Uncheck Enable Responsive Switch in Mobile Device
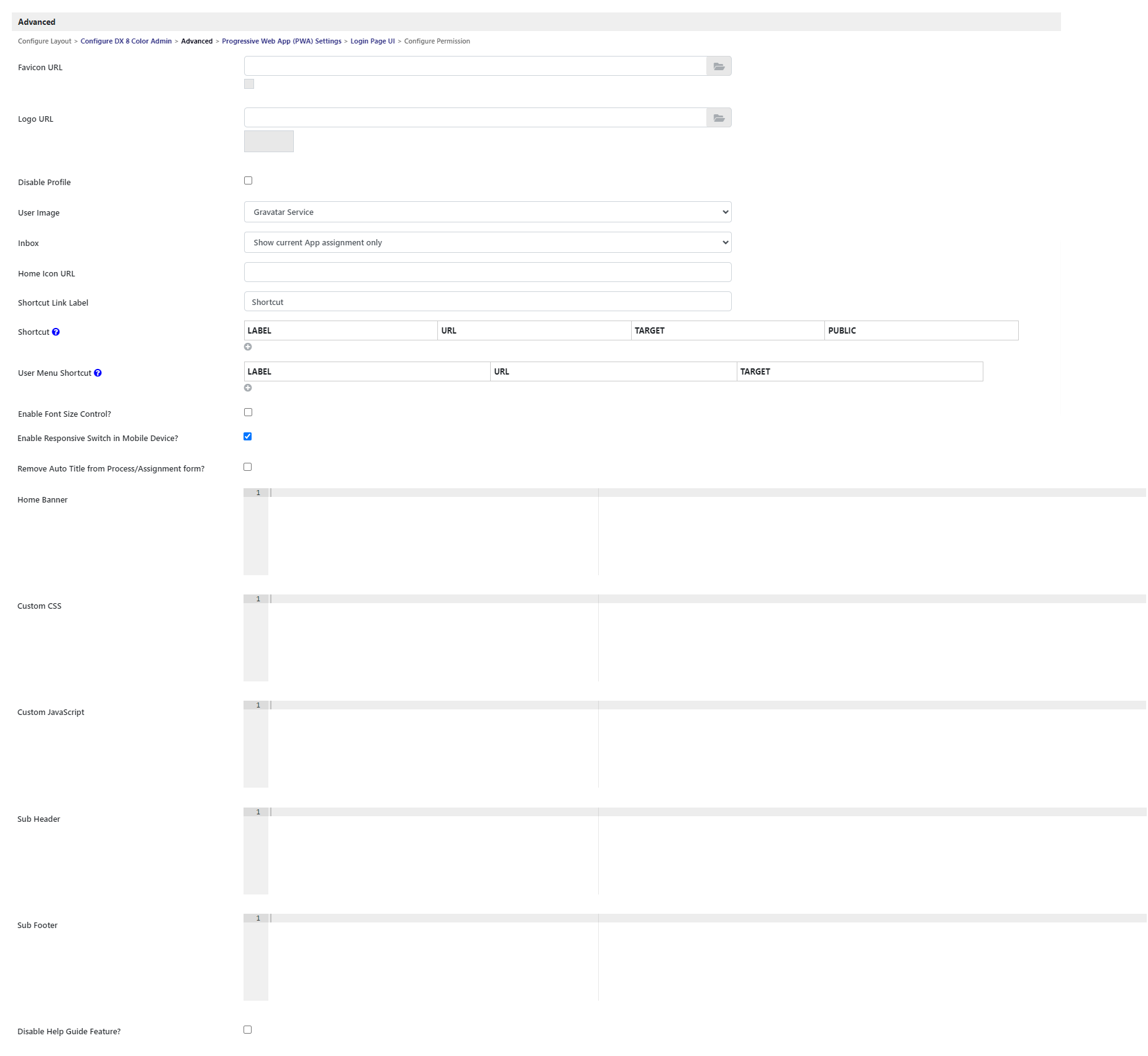This screenshot has height=1056, width=1148. tap(248, 437)
